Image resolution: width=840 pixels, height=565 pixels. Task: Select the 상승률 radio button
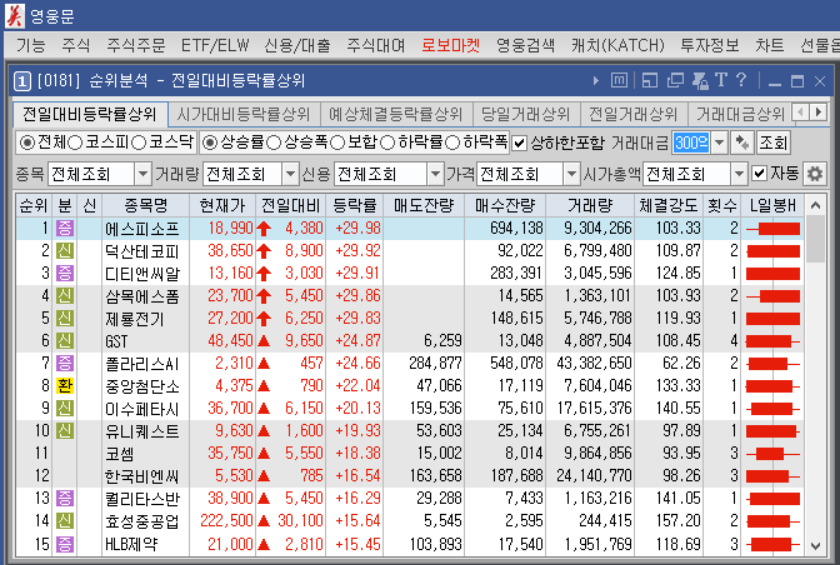tap(211, 142)
